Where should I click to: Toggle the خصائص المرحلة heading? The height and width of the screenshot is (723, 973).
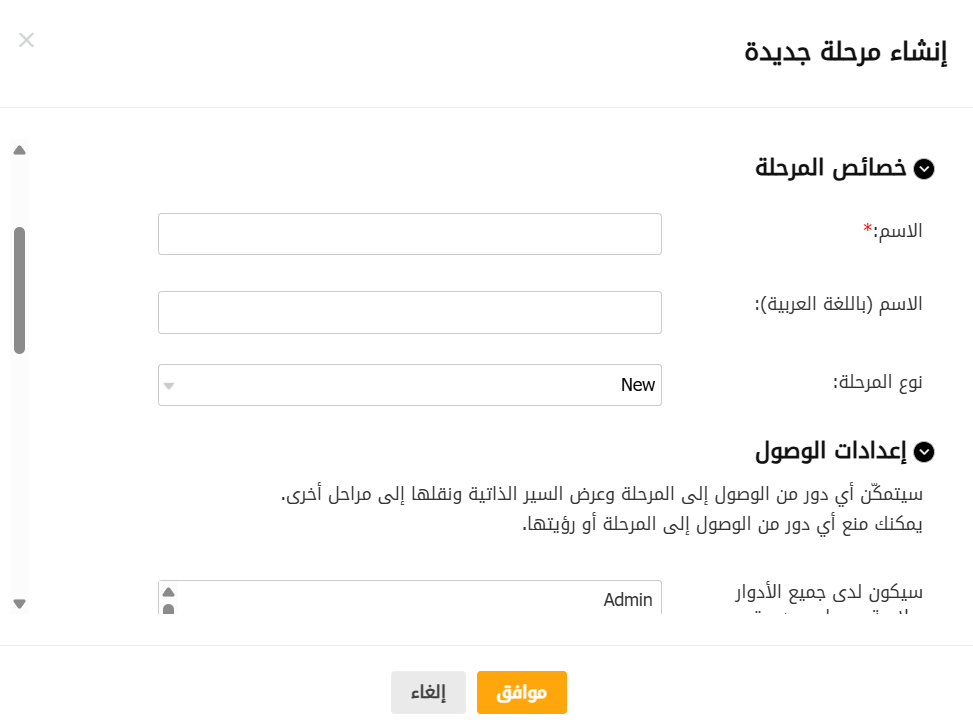coord(830,168)
